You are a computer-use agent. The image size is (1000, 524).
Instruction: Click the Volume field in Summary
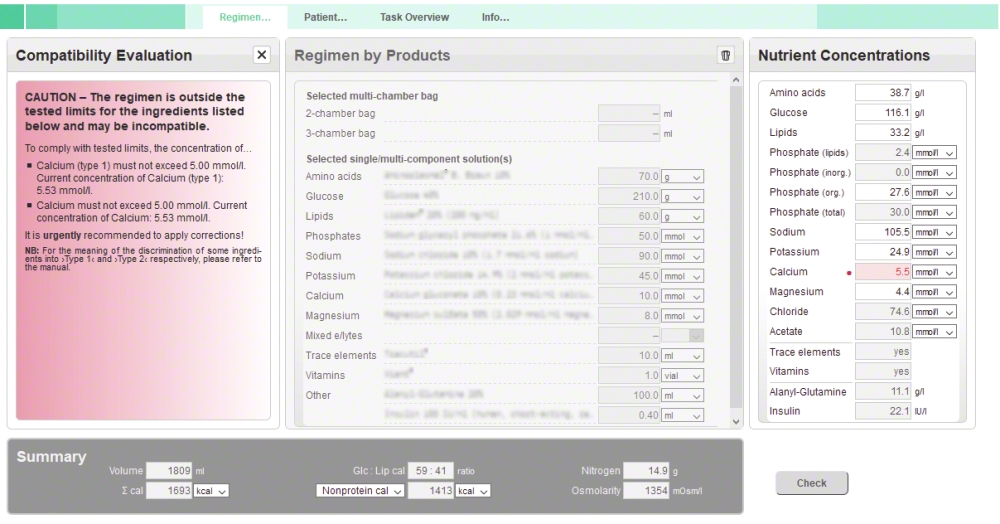[168, 471]
